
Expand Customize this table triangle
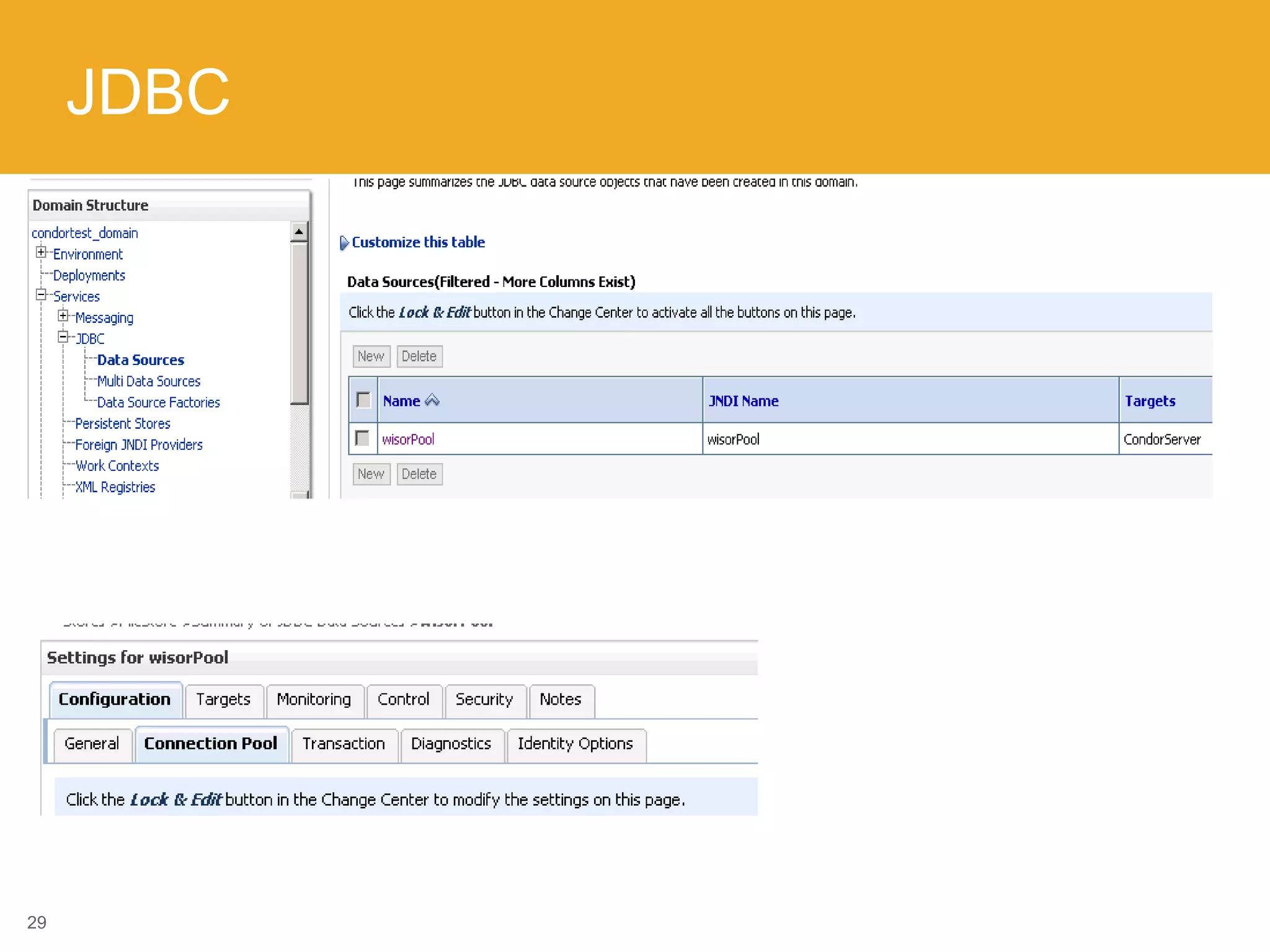pyautogui.click(x=344, y=243)
